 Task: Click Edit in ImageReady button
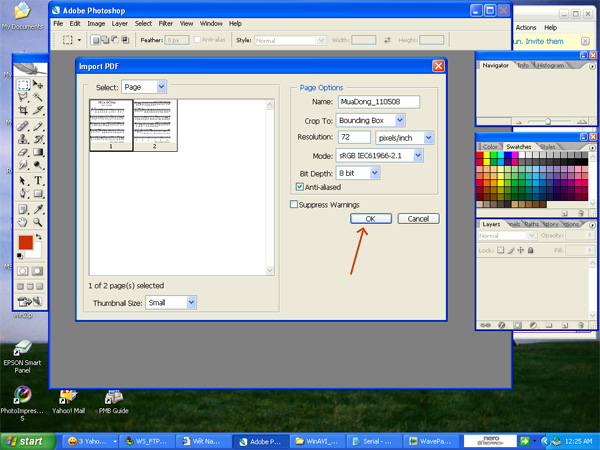[x=30, y=302]
